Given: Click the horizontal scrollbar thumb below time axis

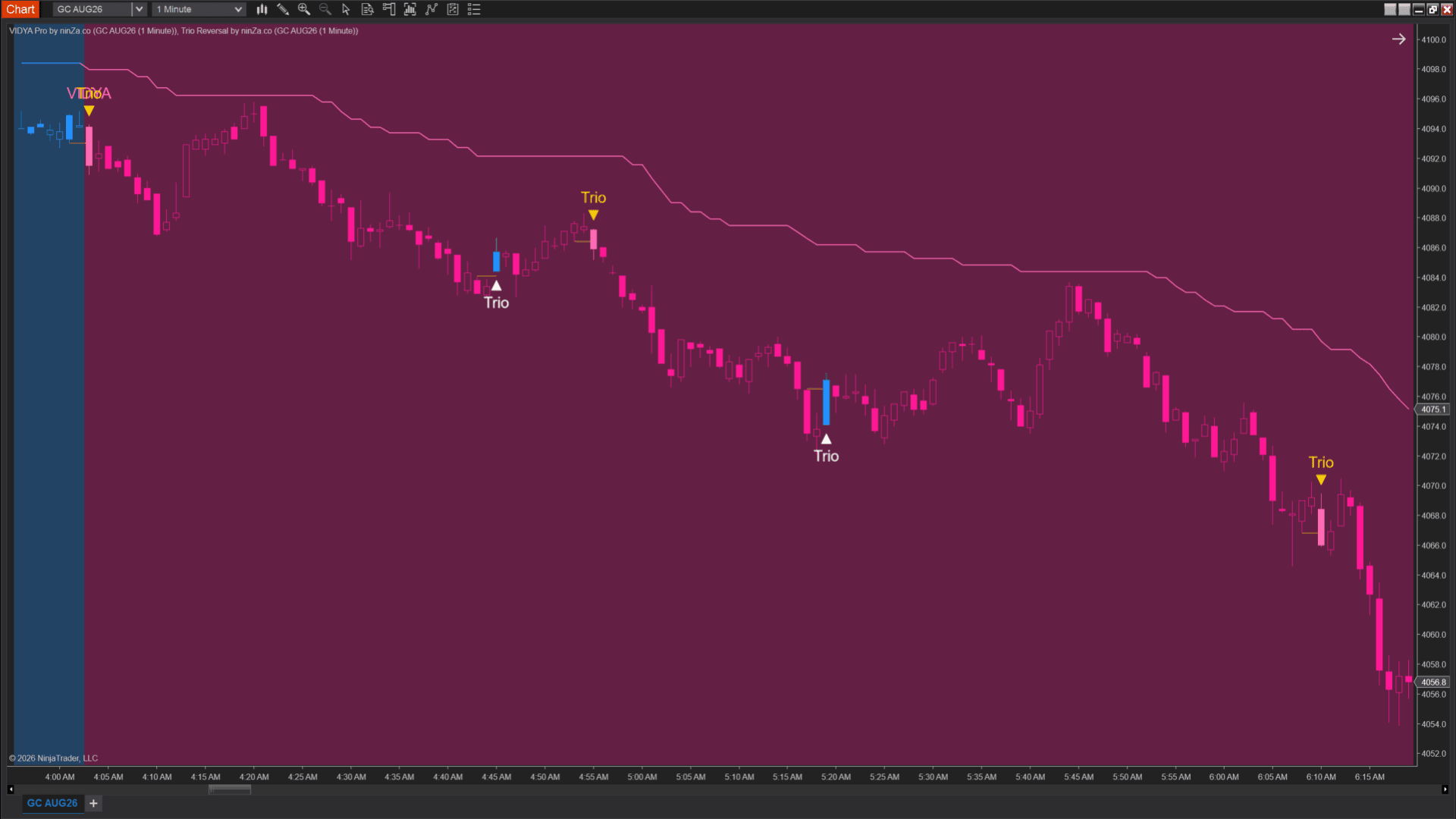Looking at the screenshot, I should pyautogui.click(x=230, y=789).
